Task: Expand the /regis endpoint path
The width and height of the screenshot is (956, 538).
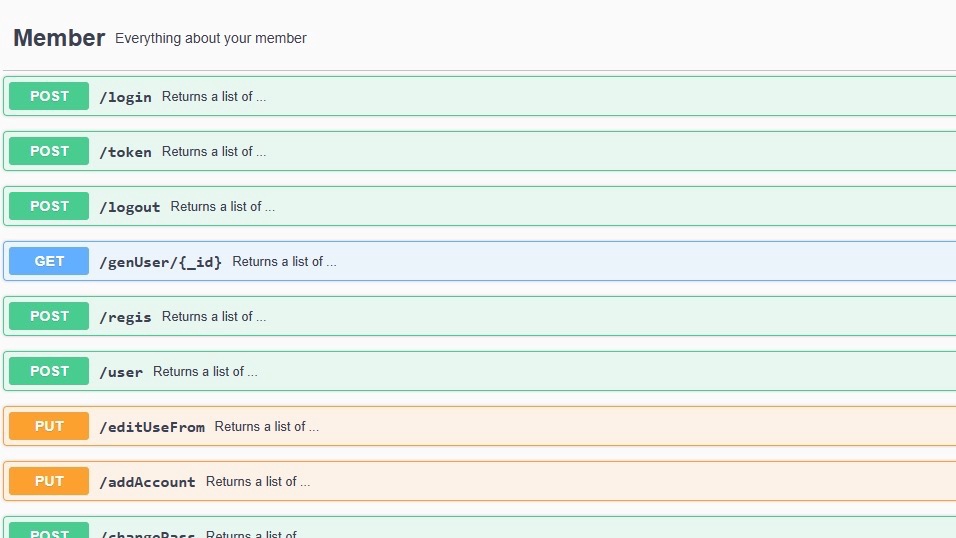Action: pyautogui.click(x=125, y=317)
